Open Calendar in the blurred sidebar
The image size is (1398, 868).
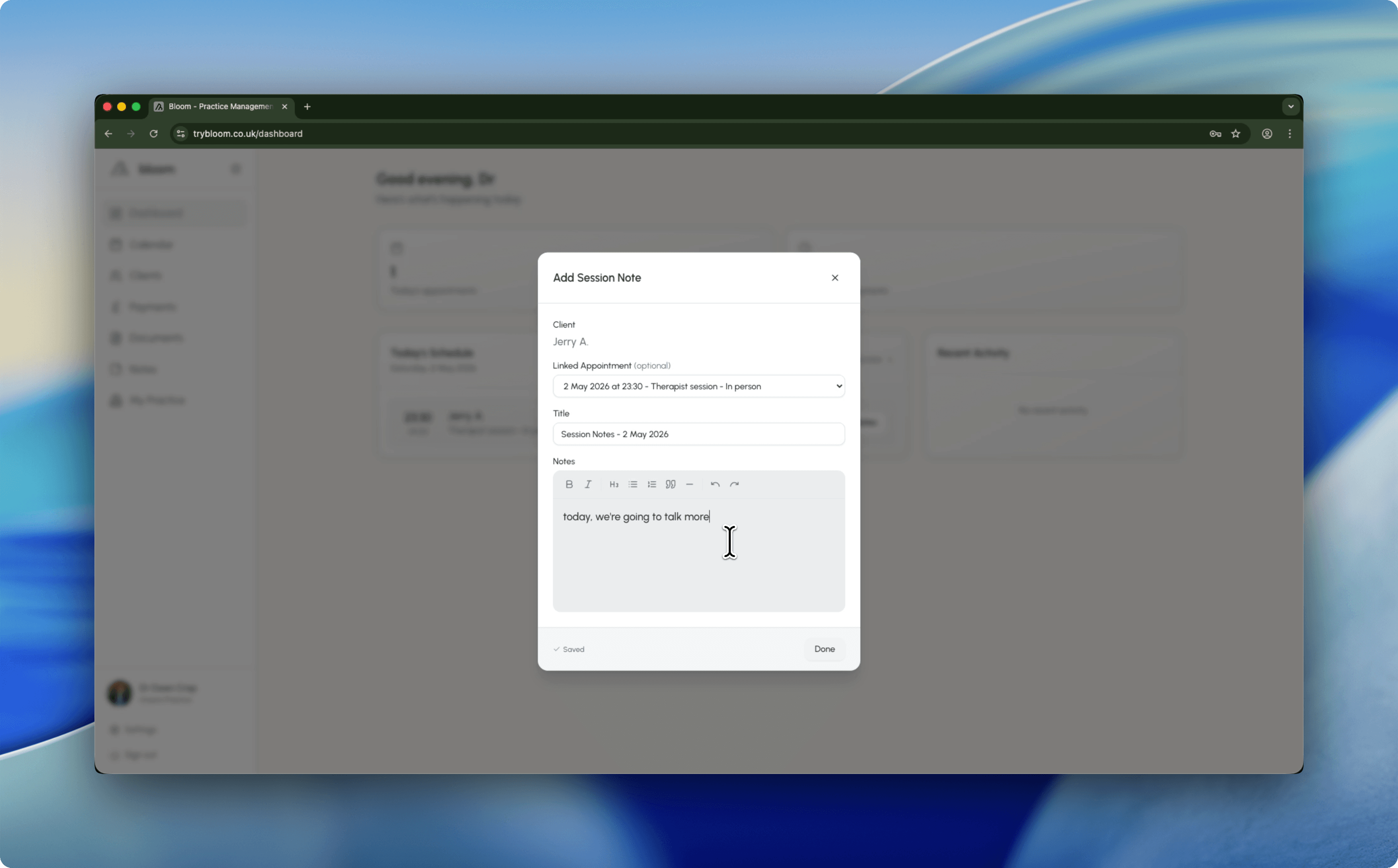click(x=176, y=245)
